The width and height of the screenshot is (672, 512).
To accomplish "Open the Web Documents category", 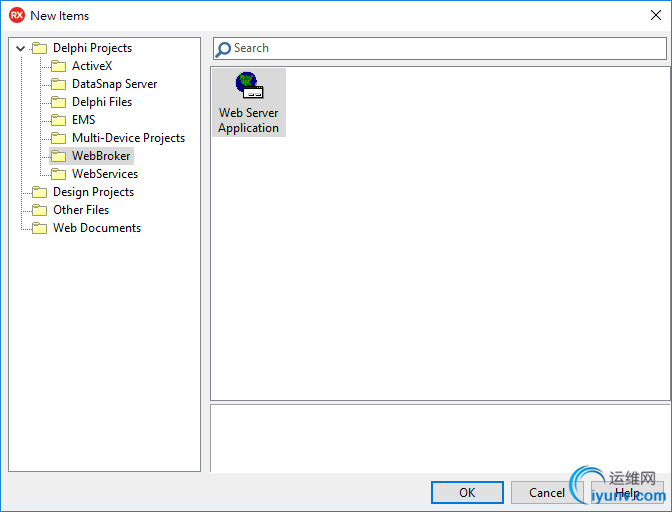I will pos(96,228).
